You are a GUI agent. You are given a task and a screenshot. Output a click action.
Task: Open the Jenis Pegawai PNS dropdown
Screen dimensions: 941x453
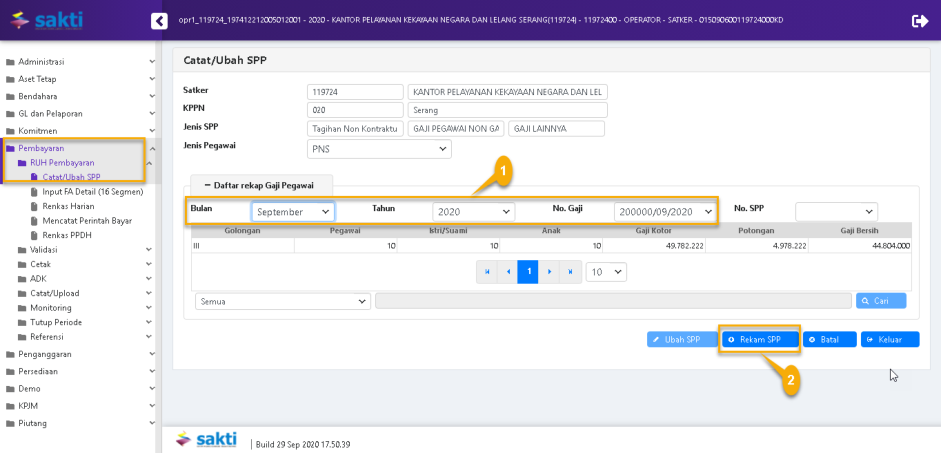pos(379,149)
